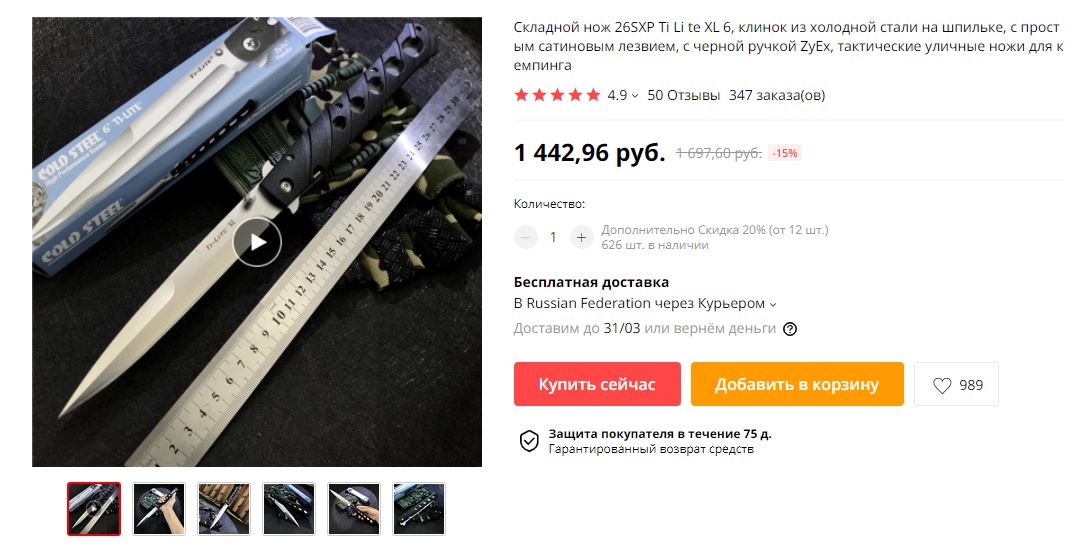Viewport: 1076px width, 558px height.
Task: Select the third product thumbnail
Action: tap(224, 509)
